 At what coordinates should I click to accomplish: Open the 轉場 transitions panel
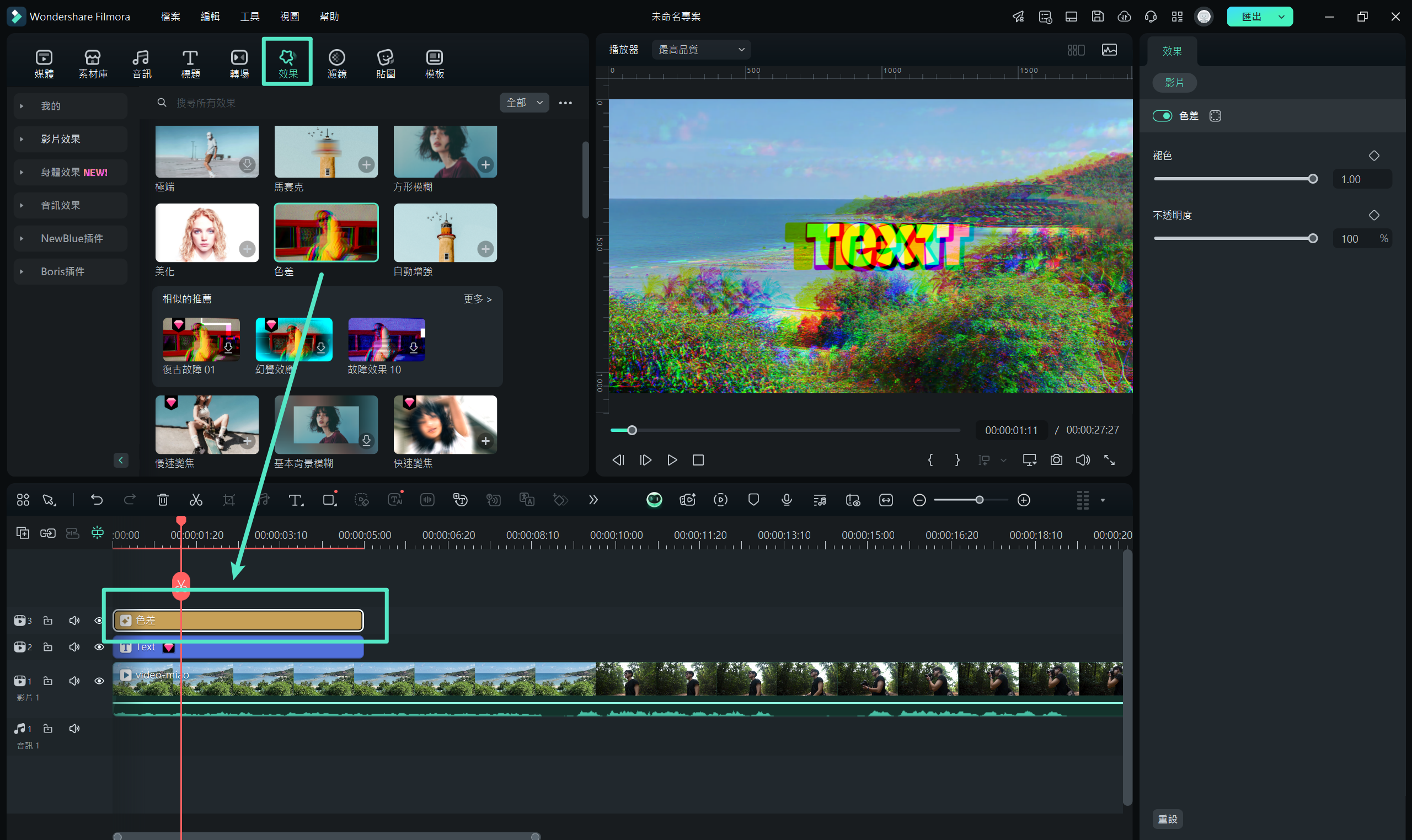239,64
